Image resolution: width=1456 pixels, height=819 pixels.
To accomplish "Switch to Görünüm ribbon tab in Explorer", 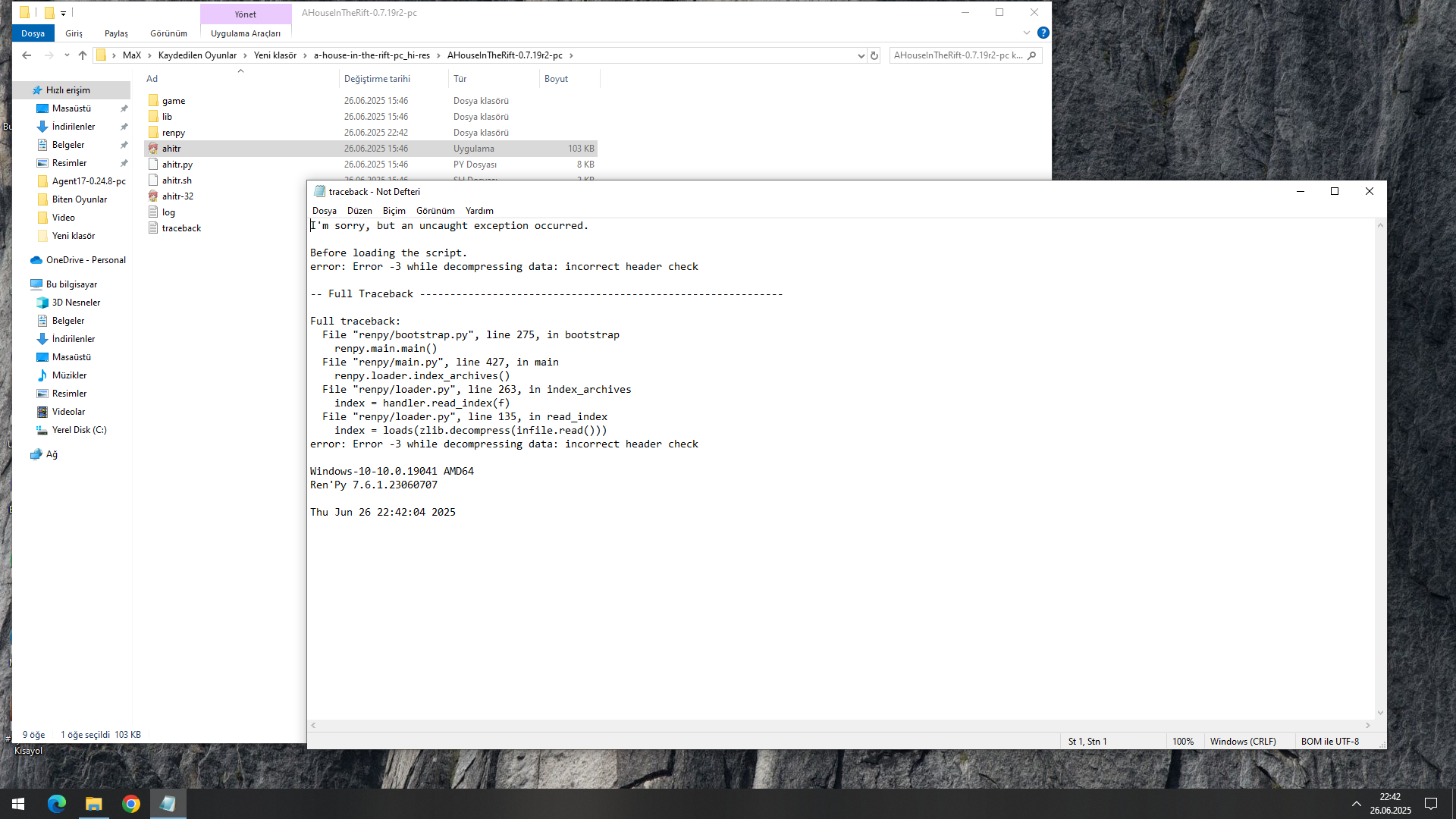I will 168,33.
